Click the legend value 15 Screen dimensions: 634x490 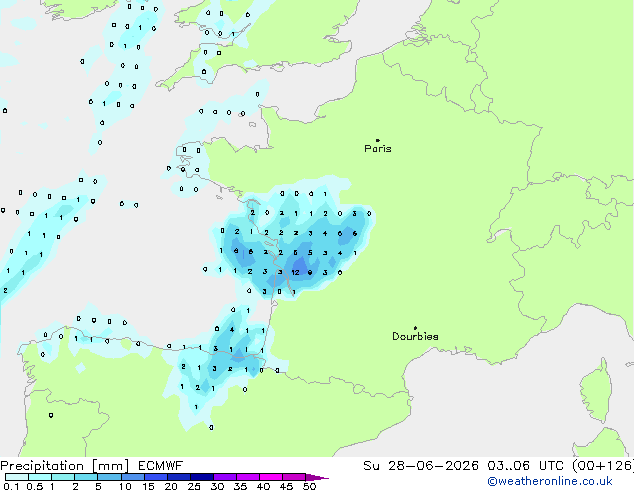pyautogui.click(x=148, y=486)
